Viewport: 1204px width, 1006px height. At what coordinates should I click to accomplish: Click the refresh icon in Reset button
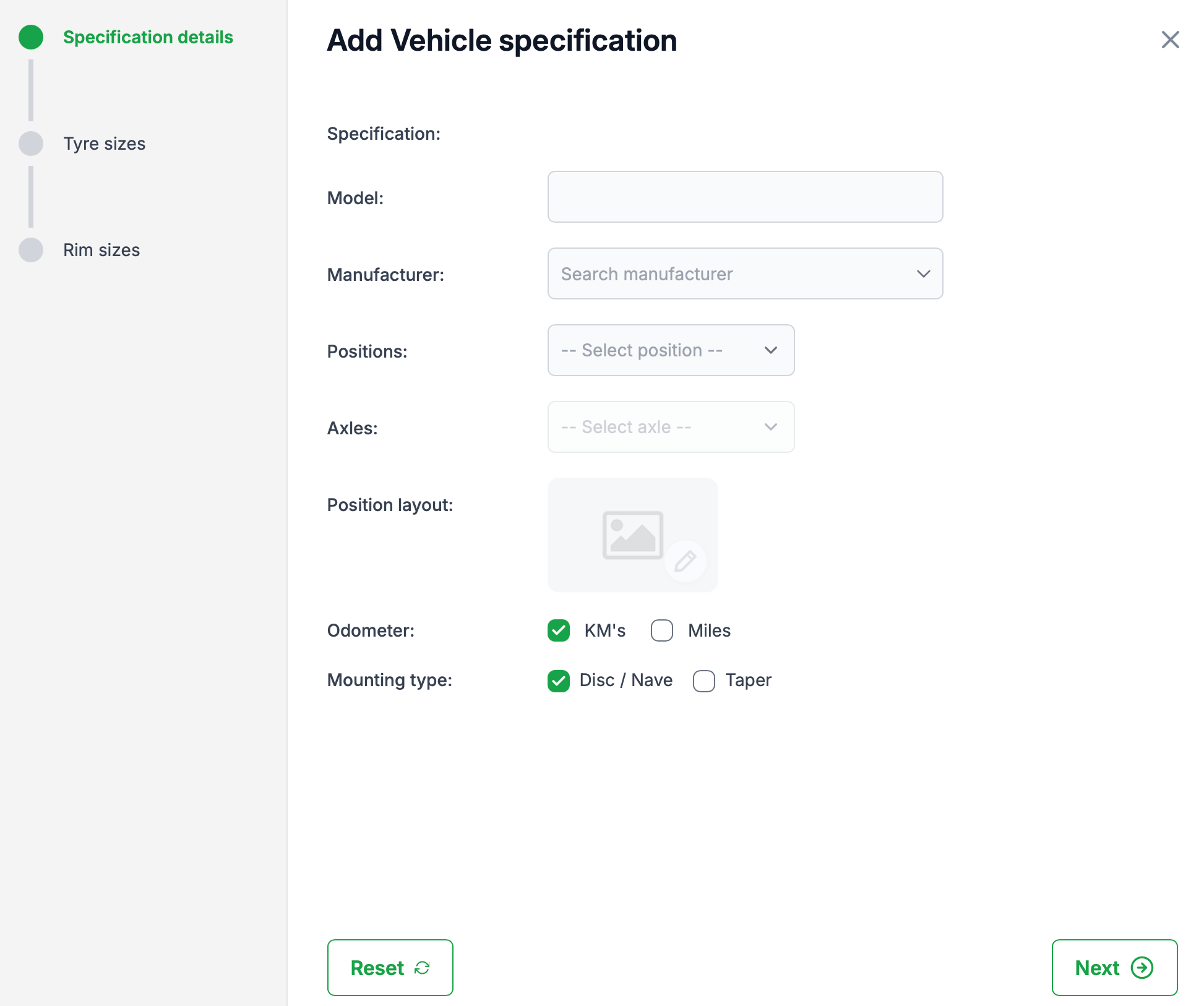point(422,968)
